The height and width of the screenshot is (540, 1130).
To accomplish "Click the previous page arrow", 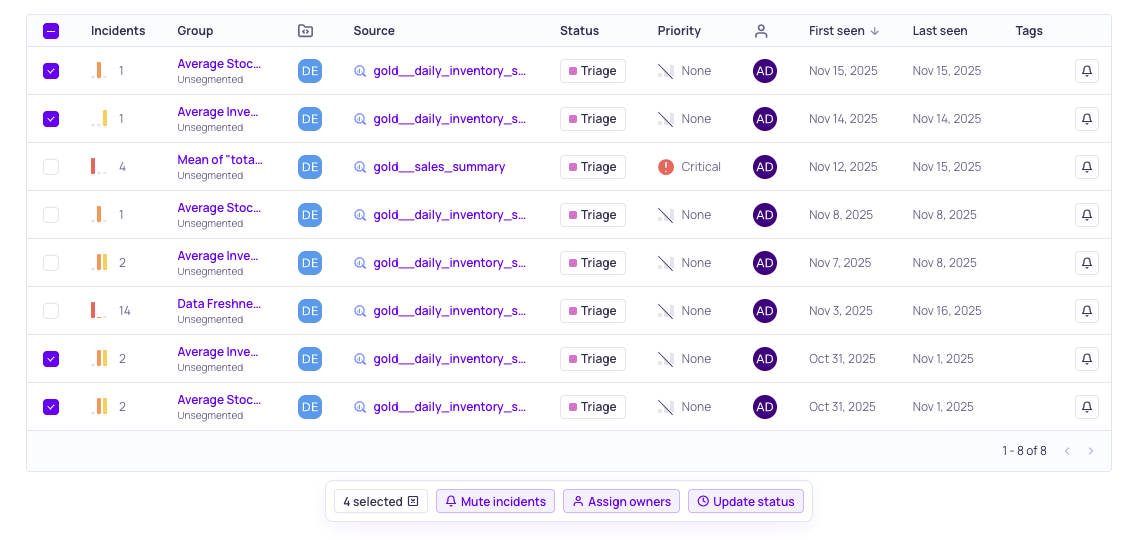I will tap(1067, 451).
